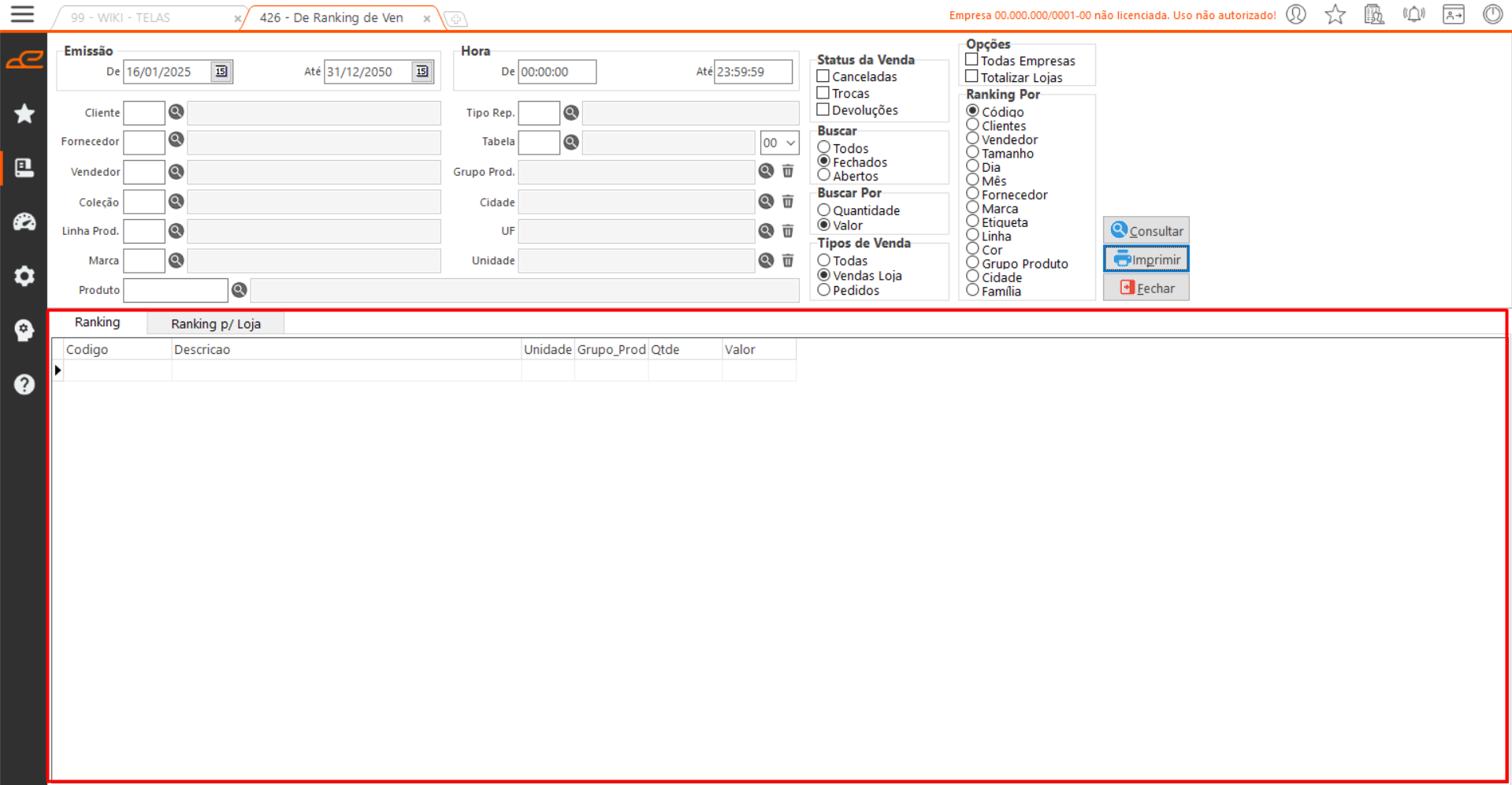Clear the Grupo Prod. field with trash icon
1512x785 pixels.
coord(788,171)
